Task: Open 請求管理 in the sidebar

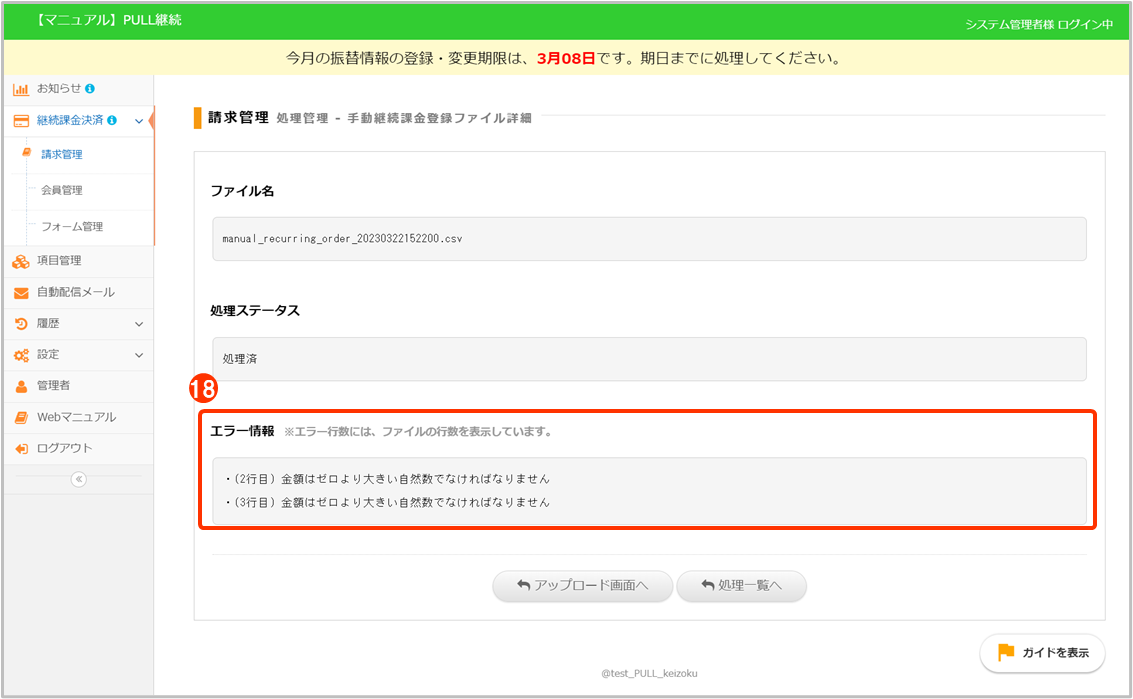Action: 62,155
